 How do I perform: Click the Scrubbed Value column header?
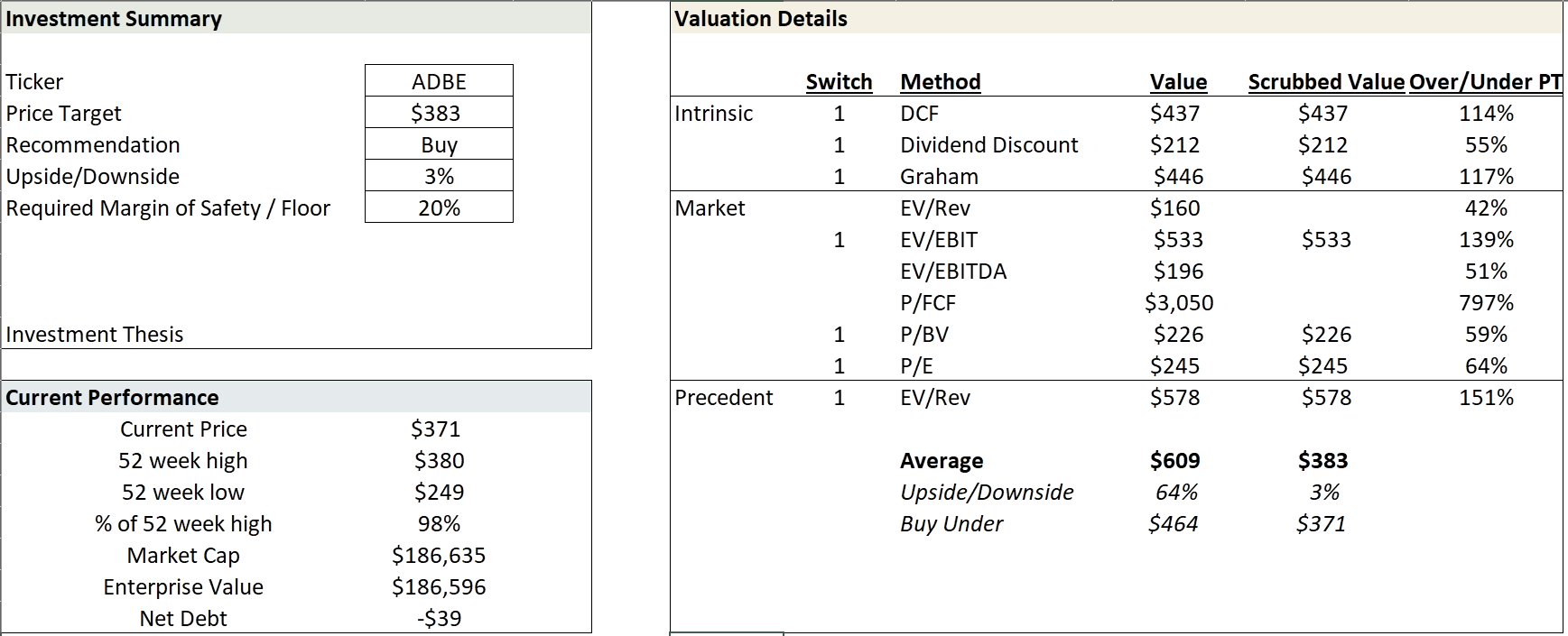[1325, 81]
